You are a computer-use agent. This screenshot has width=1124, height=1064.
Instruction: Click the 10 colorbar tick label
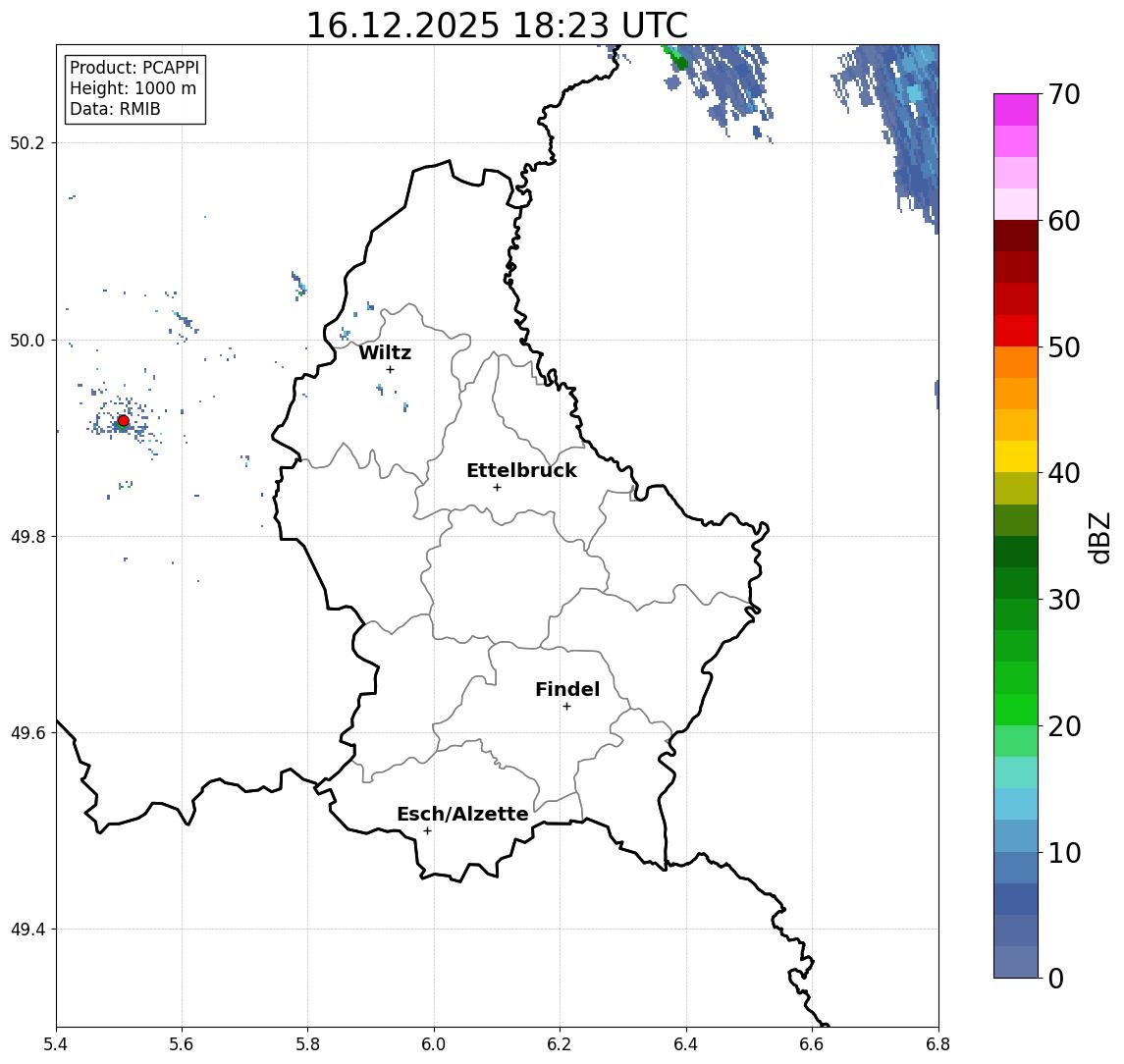pos(1064,853)
